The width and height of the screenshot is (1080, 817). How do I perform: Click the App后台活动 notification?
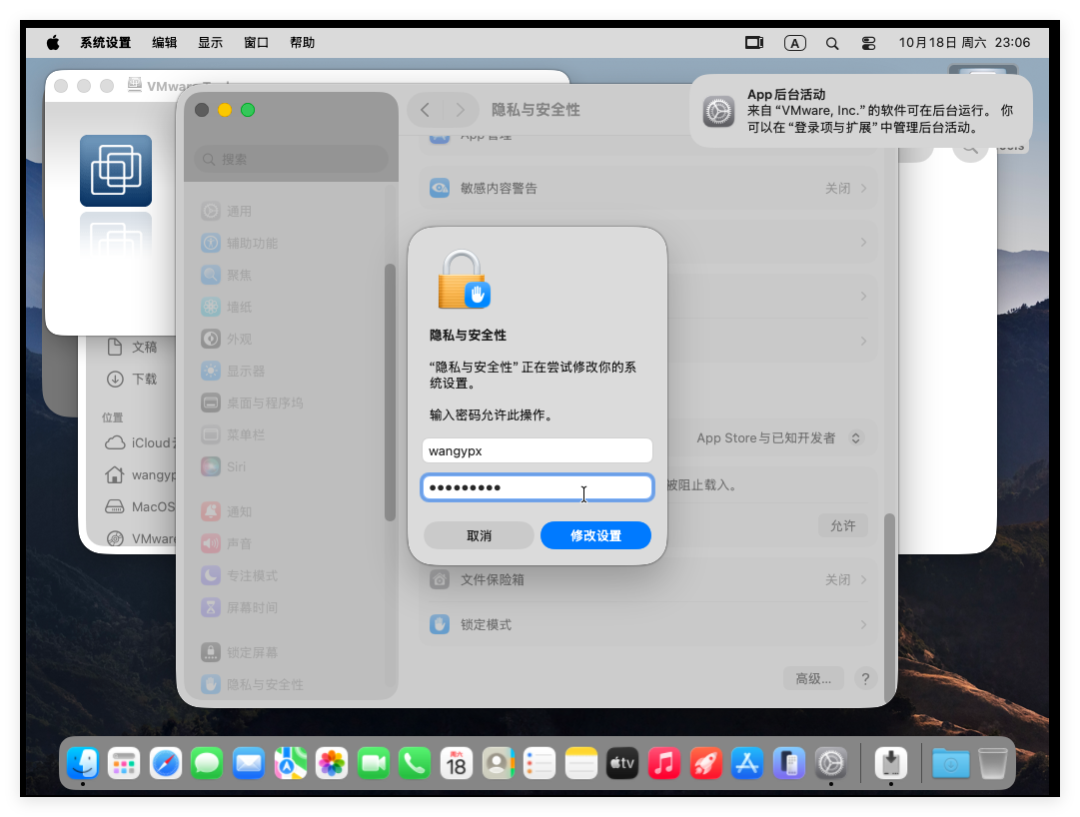pos(861,111)
